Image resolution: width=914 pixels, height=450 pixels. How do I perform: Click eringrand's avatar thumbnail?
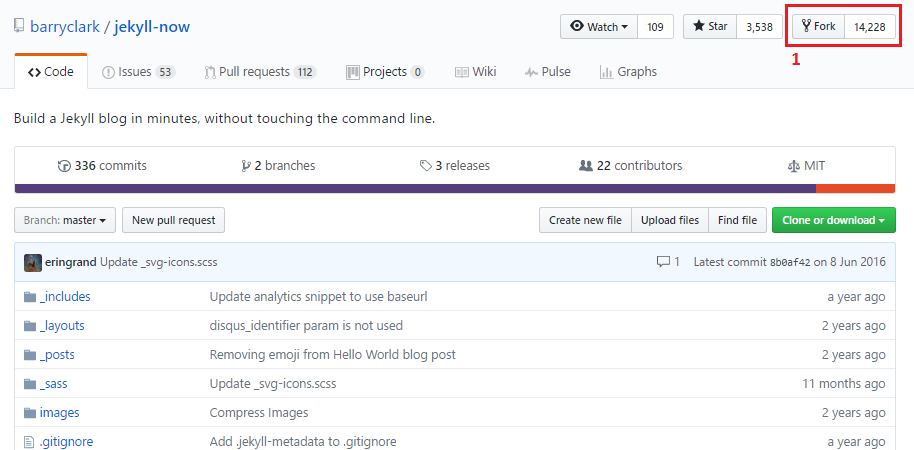[x=33, y=262]
